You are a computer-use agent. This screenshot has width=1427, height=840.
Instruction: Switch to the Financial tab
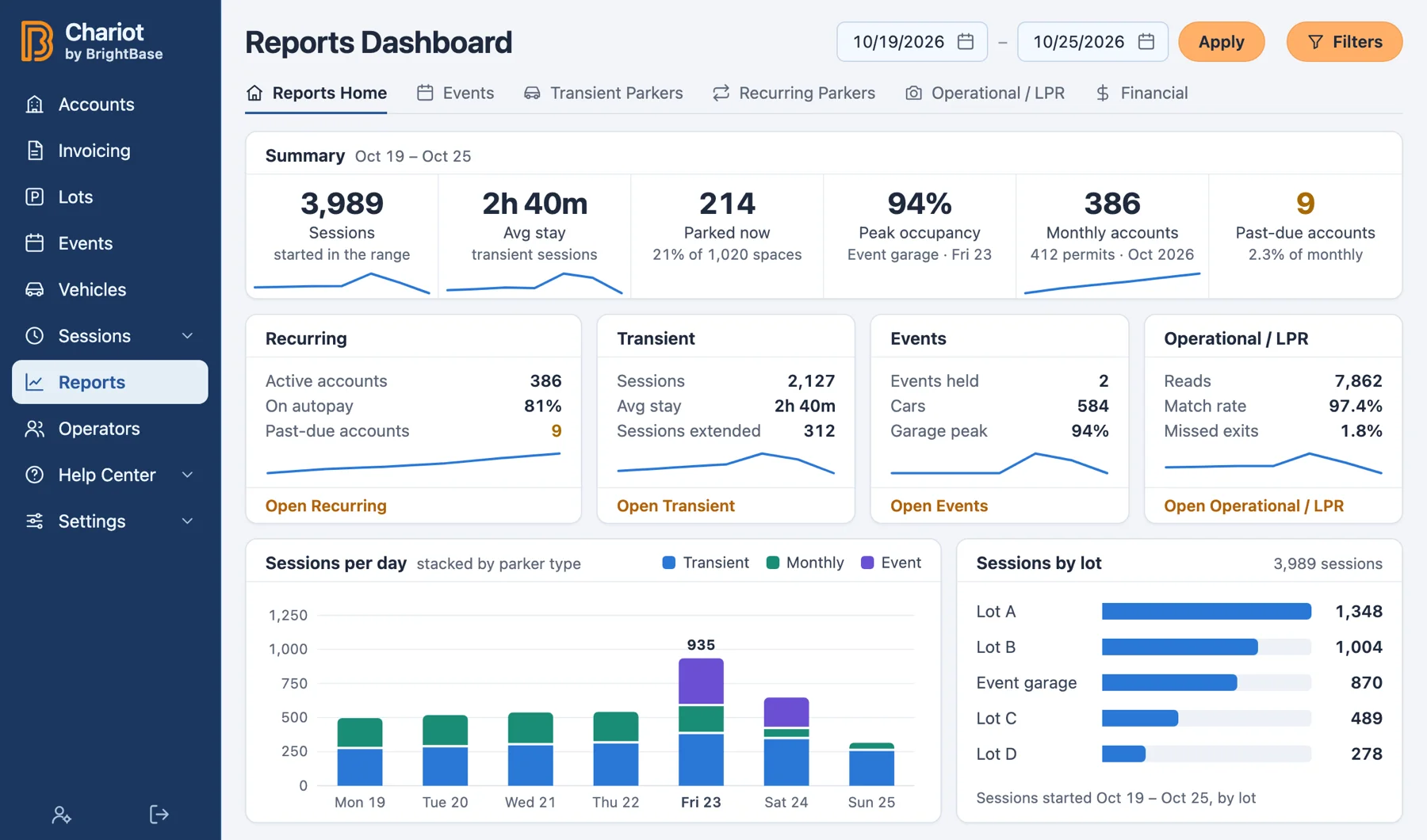1141,94
